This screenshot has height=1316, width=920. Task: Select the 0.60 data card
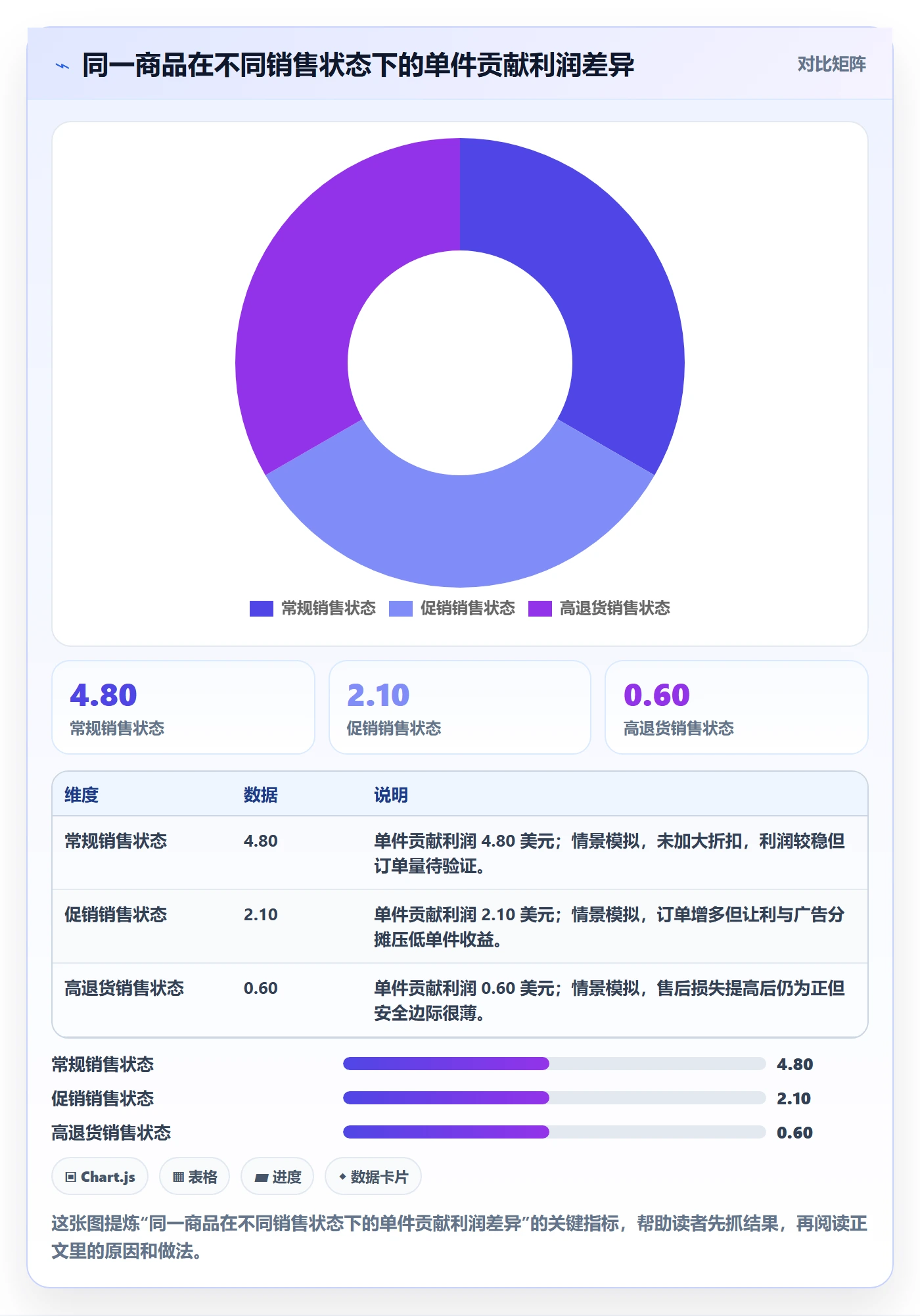coord(737,707)
